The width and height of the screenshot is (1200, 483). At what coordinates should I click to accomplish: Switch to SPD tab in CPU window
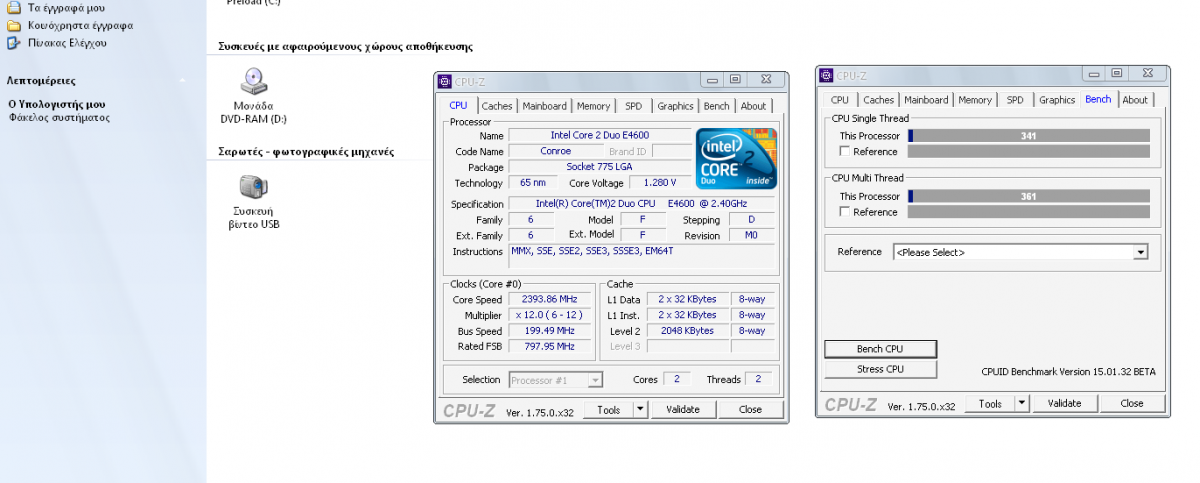634,106
